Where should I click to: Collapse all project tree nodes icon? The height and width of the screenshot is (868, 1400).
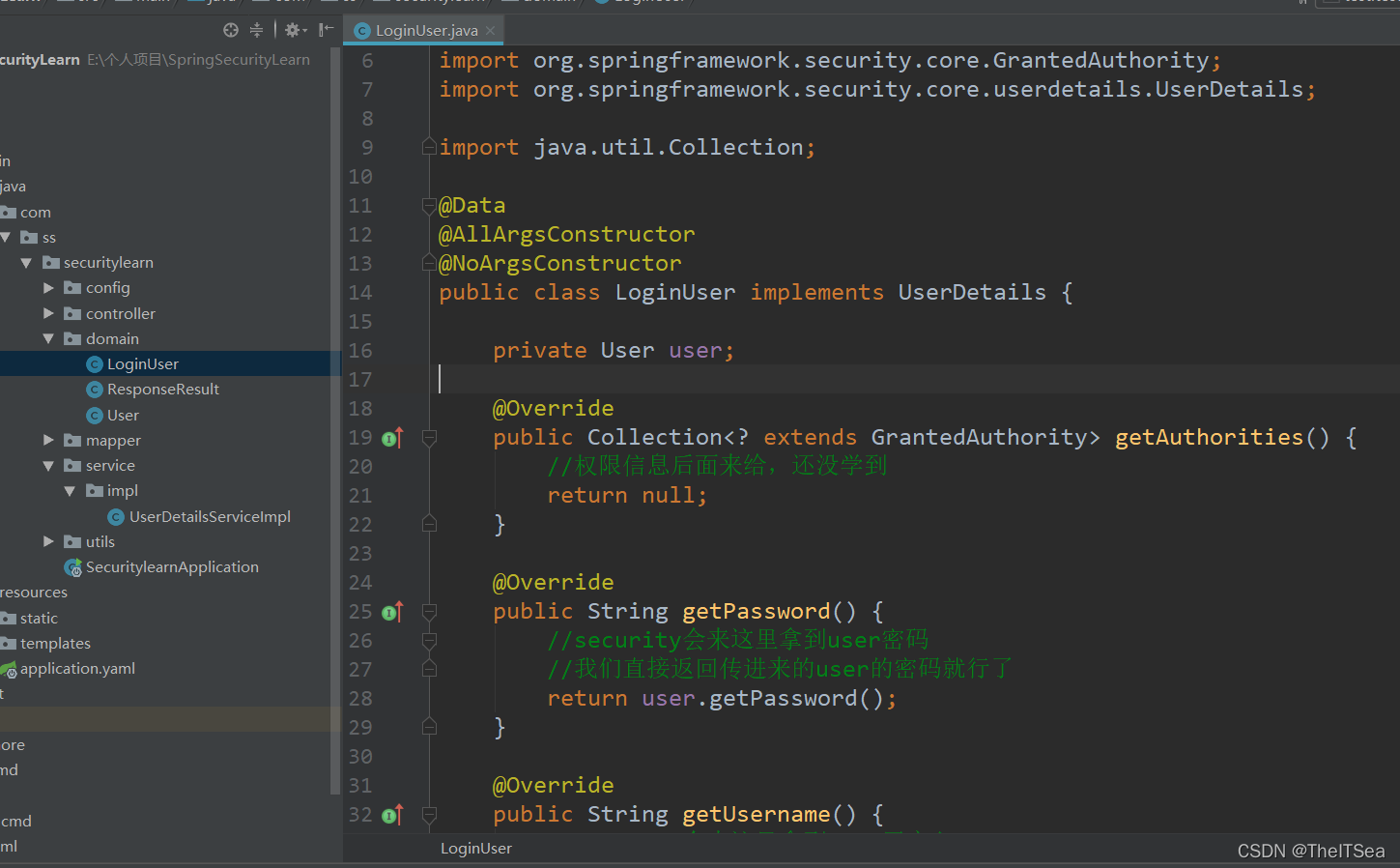click(256, 30)
